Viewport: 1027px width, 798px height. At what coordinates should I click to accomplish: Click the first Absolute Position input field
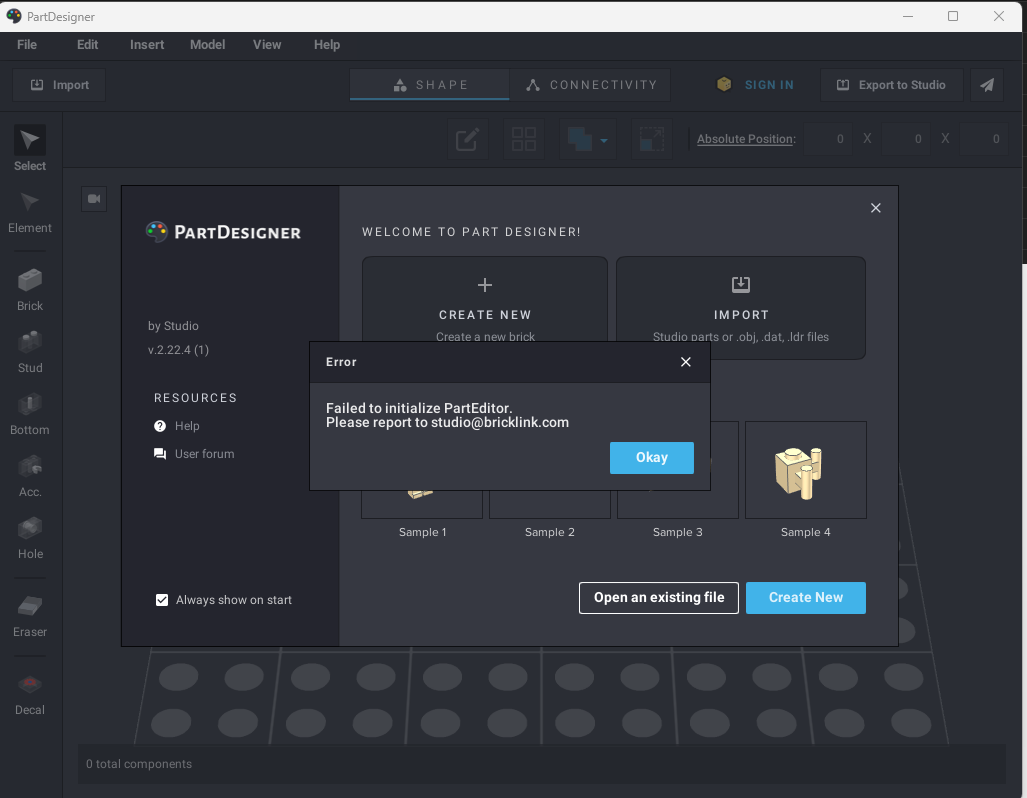point(828,139)
